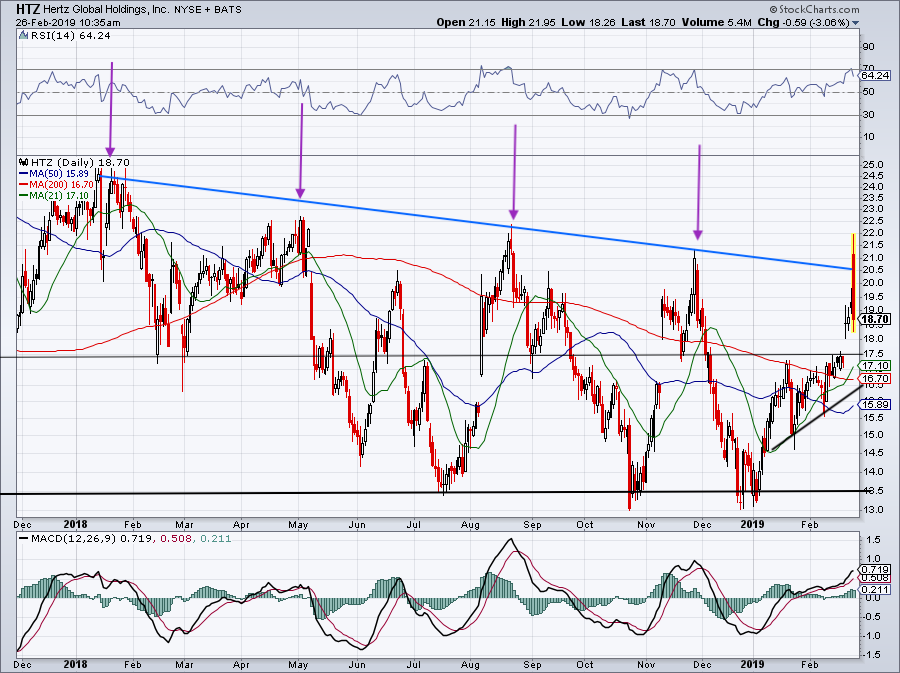Click the Volume 5.4M value

[716, 22]
